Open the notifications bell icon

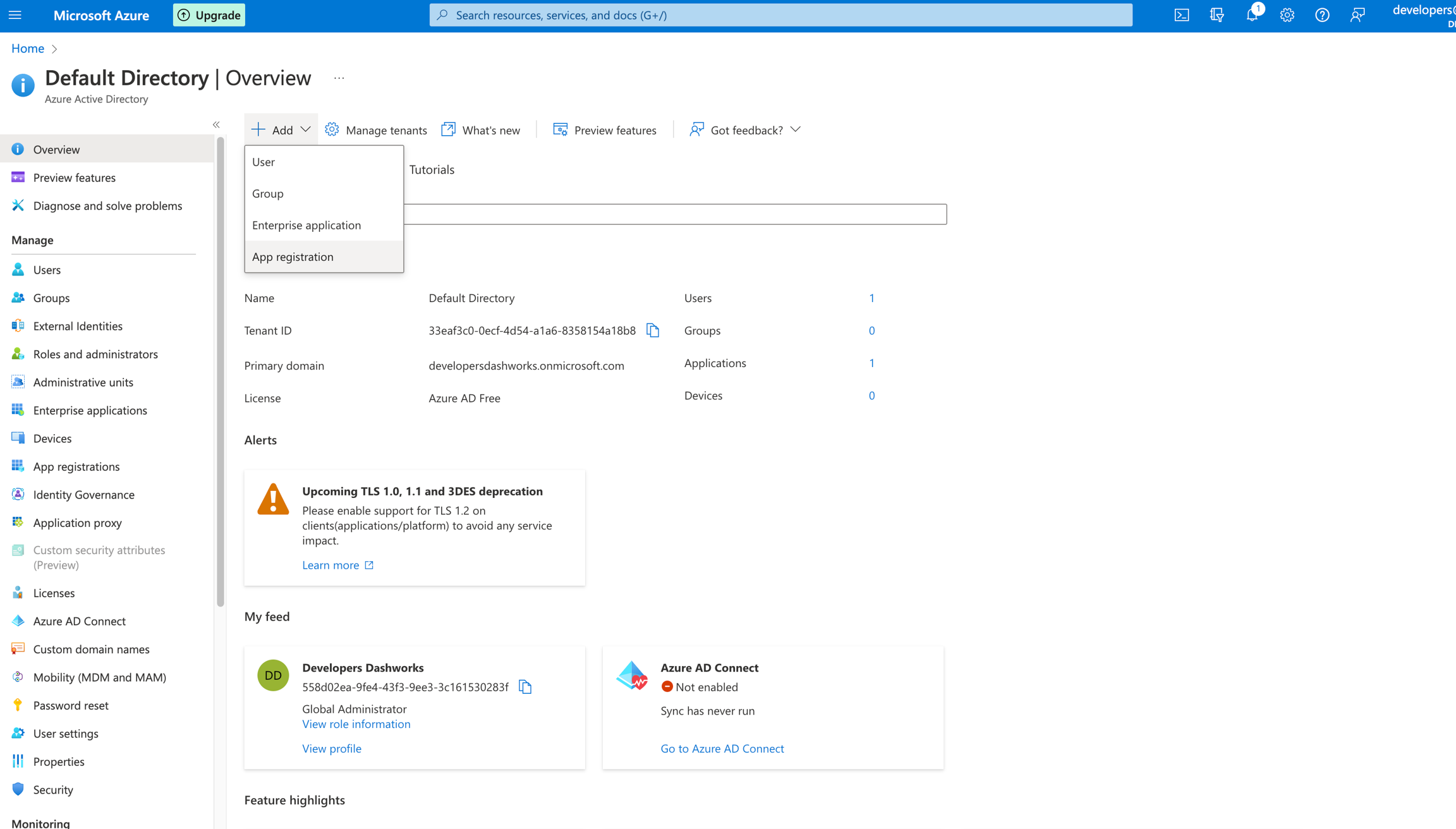[1251, 15]
